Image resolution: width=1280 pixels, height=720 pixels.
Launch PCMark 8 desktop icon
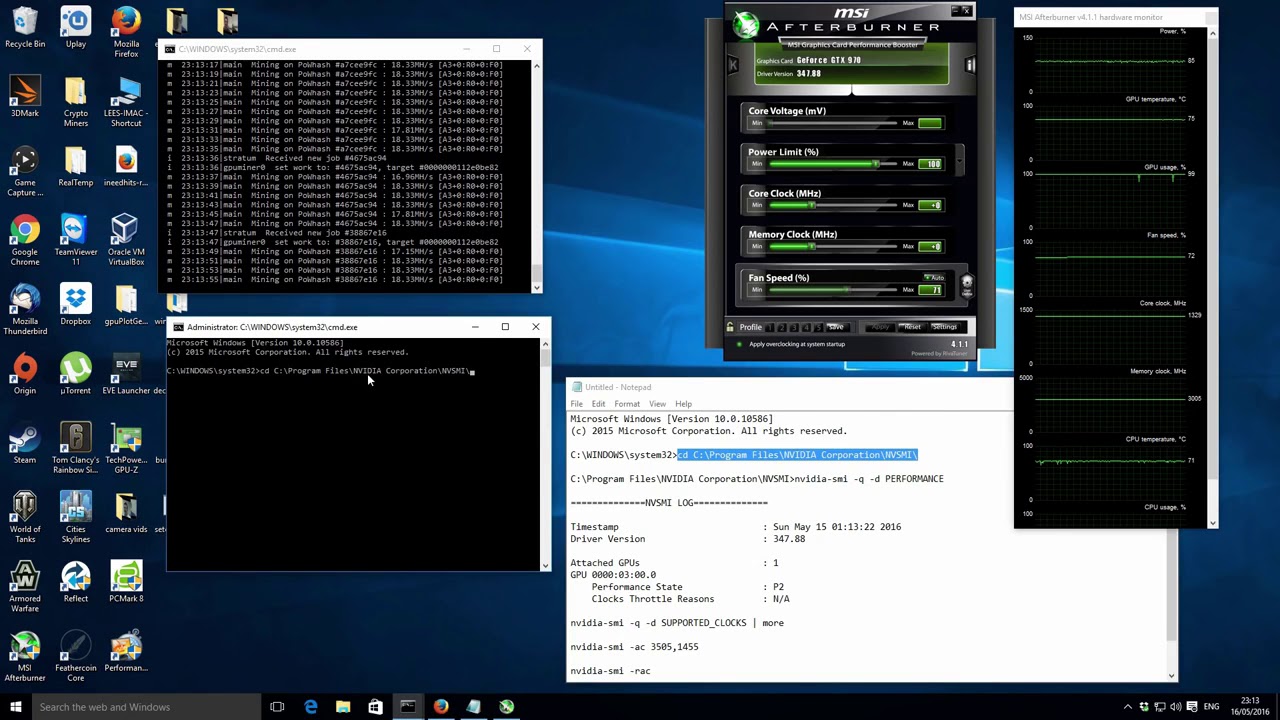point(126,582)
